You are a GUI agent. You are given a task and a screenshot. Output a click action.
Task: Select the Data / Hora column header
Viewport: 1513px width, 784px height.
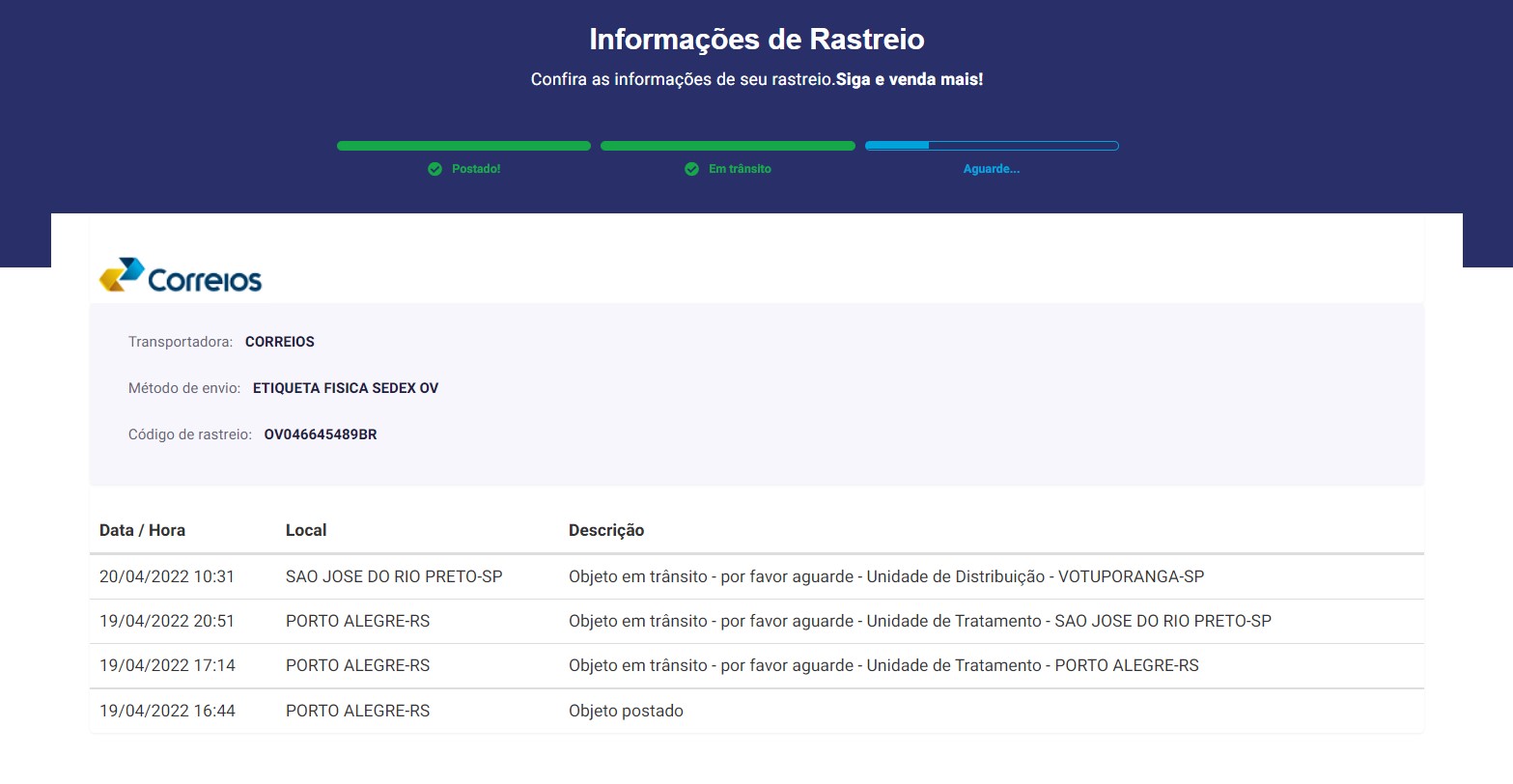click(142, 529)
